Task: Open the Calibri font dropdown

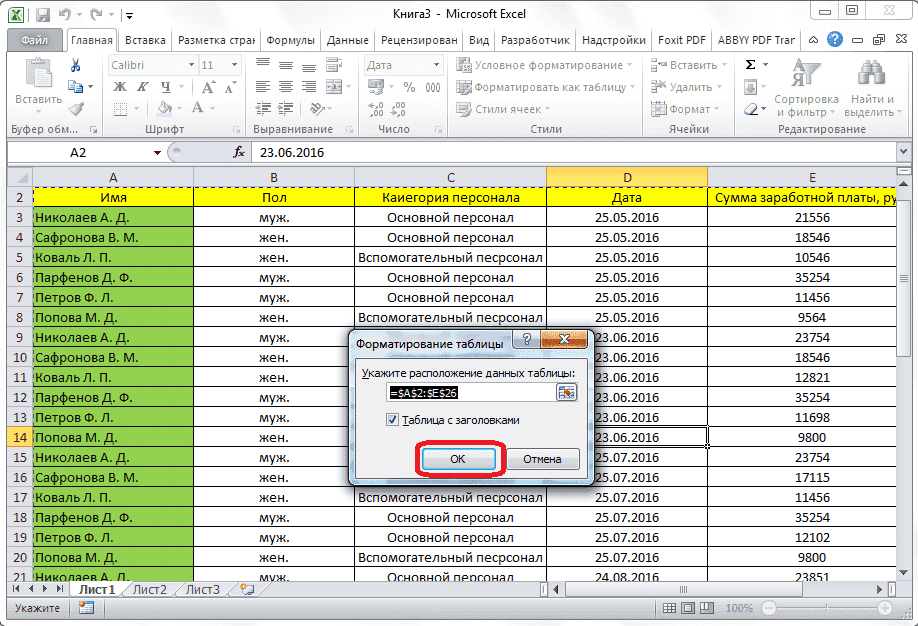Action: click(x=191, y=65)
